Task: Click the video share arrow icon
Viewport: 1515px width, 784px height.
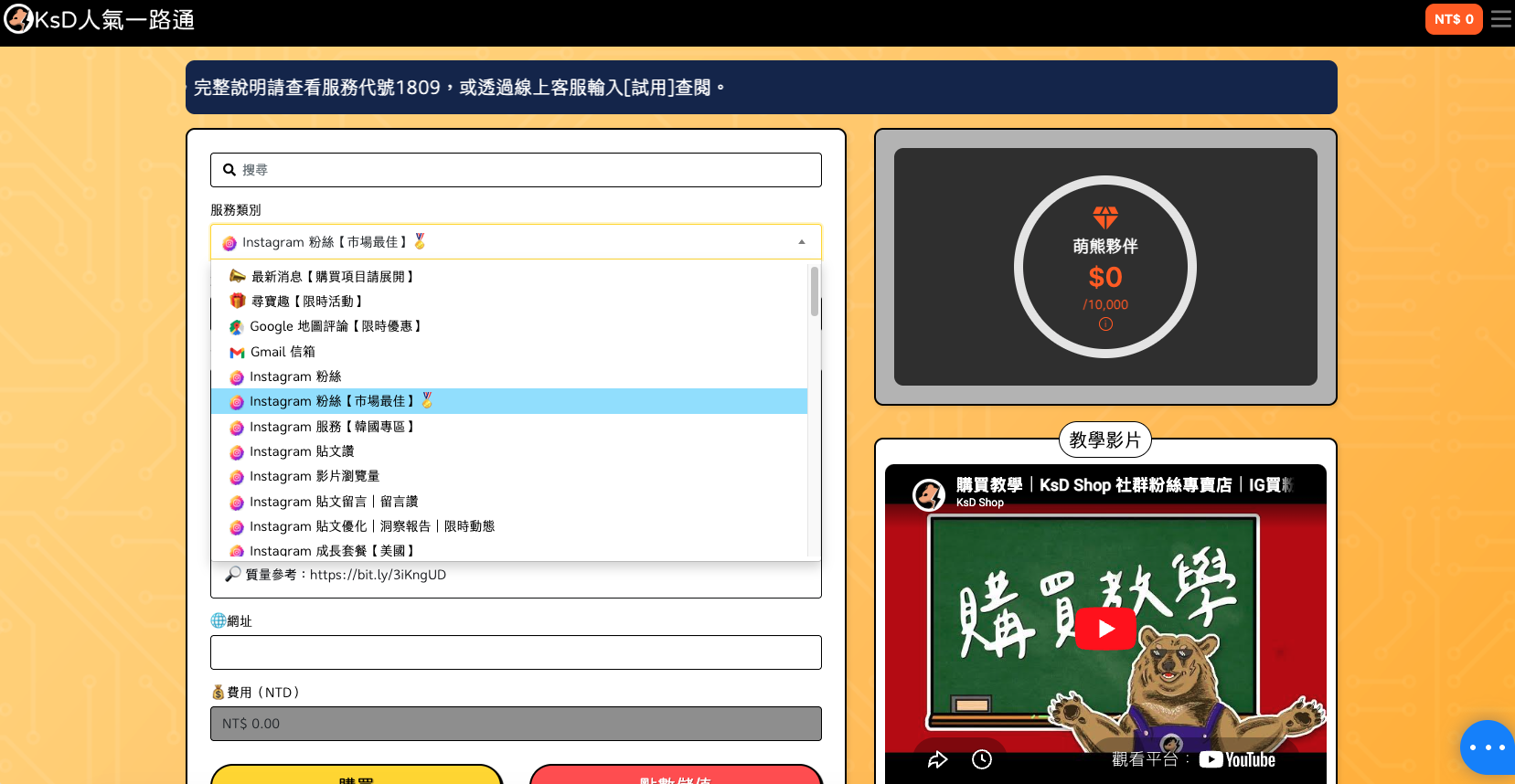Action: 938,759
